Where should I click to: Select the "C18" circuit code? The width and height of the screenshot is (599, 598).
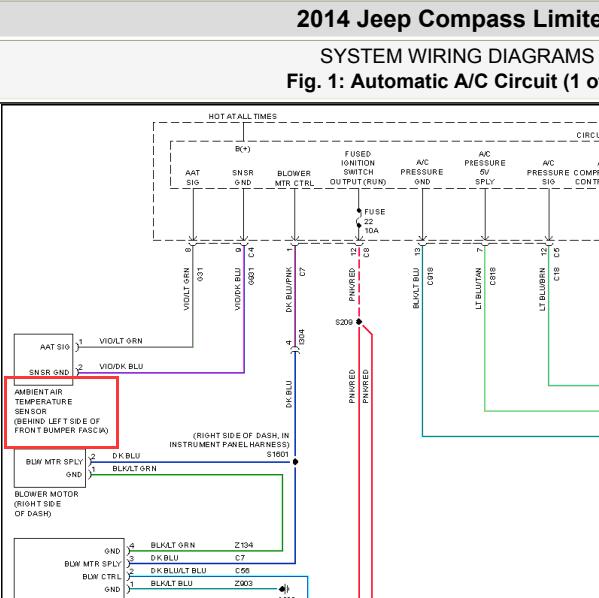pyautogui.click(x=556, y=274)
